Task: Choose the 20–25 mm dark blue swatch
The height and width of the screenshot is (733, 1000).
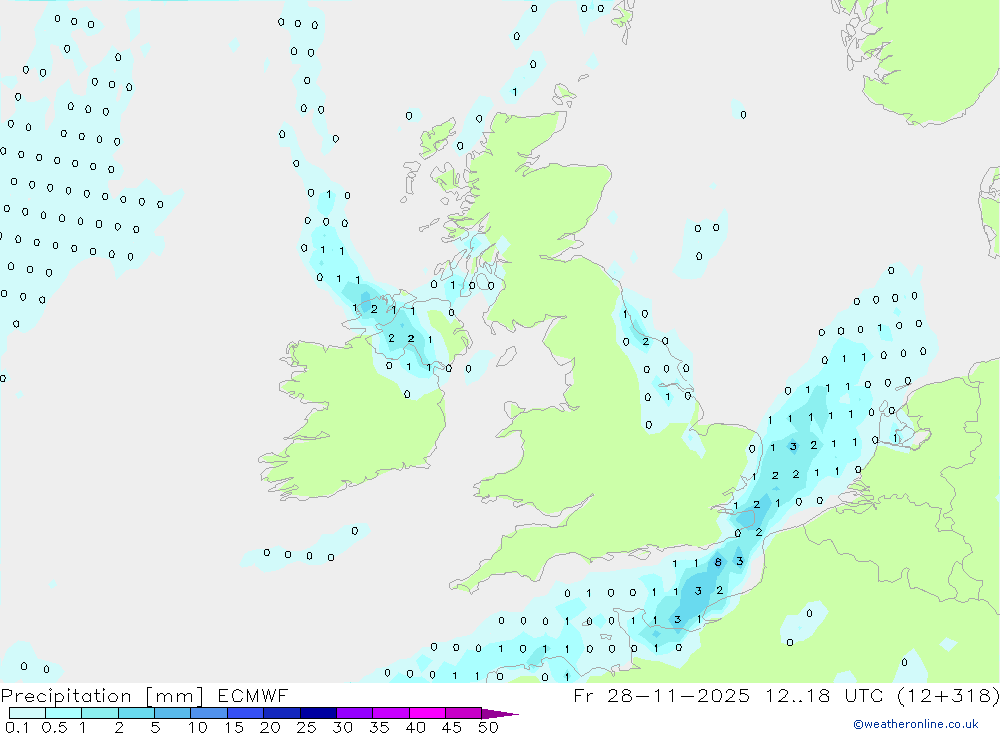Action: click(x=282, y=713)
